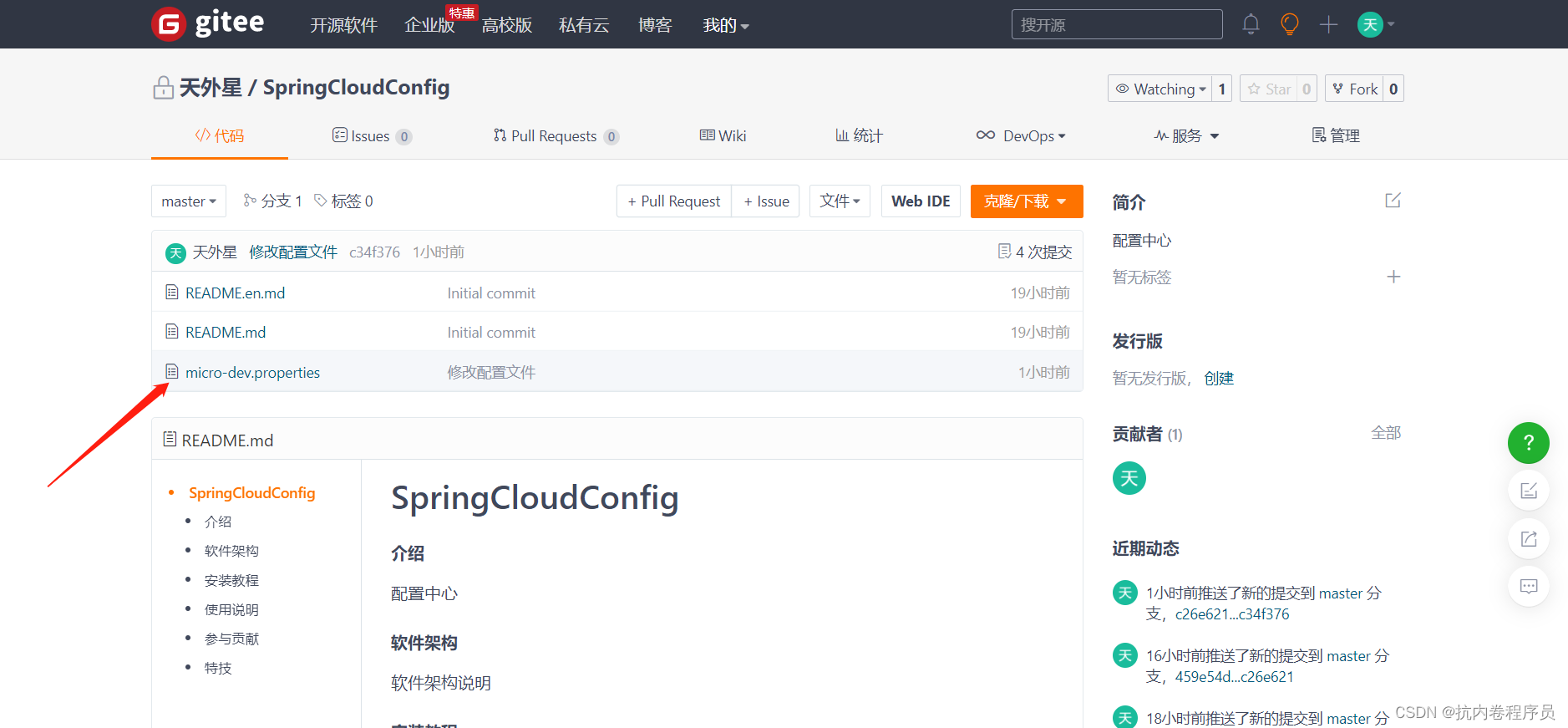Viewport: 1568px width, 728px height.
Task: Open the Web IDE
Action: pyautogui.click(x=921, y=201)
